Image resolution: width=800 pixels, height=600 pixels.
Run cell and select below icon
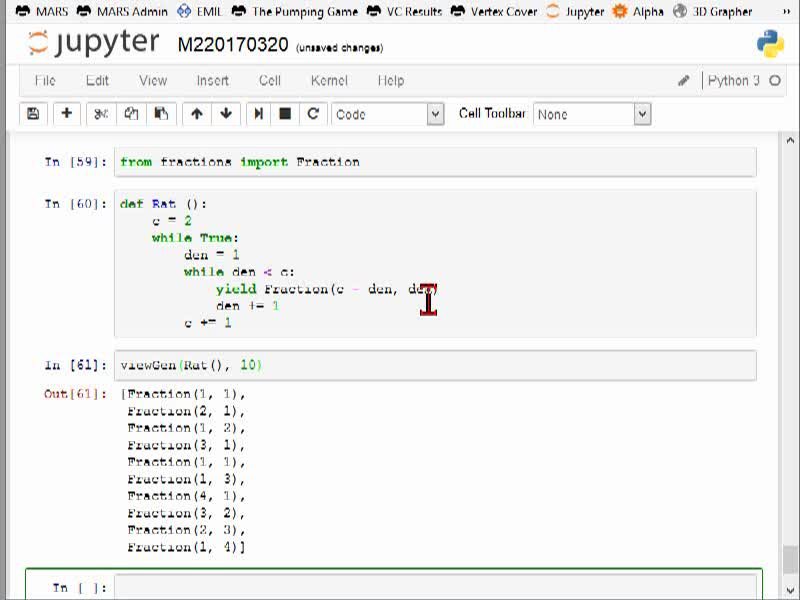coord(259,114)
